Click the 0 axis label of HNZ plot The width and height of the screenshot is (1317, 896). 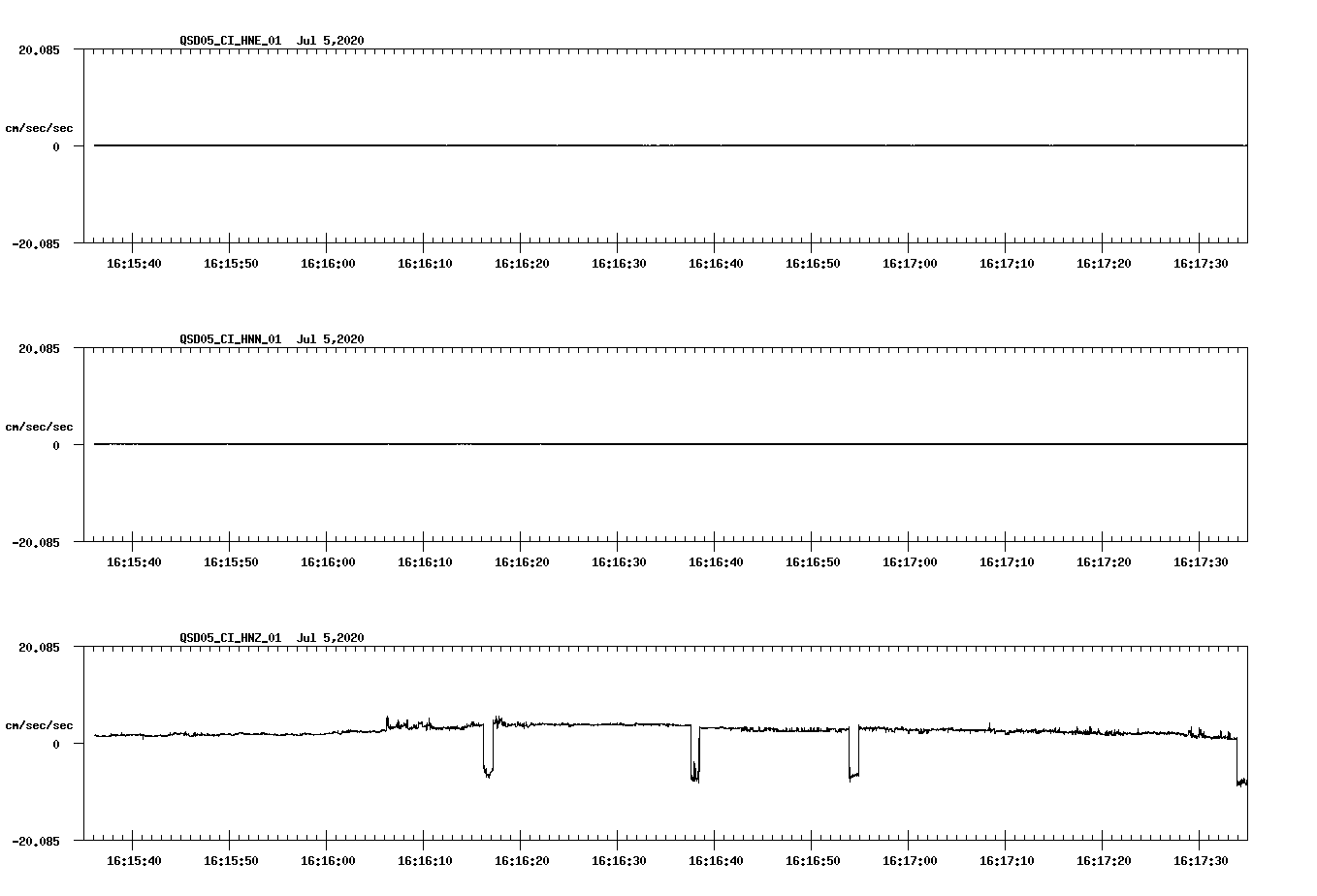point(56,745)
